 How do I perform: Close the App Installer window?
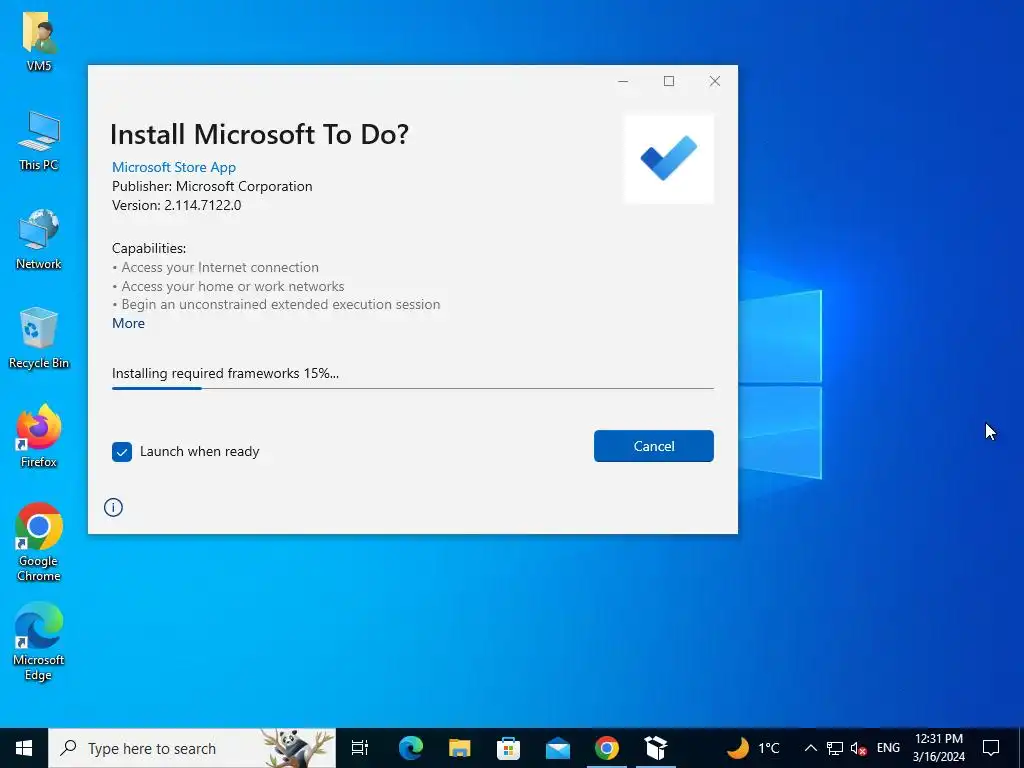coord(714,81)
